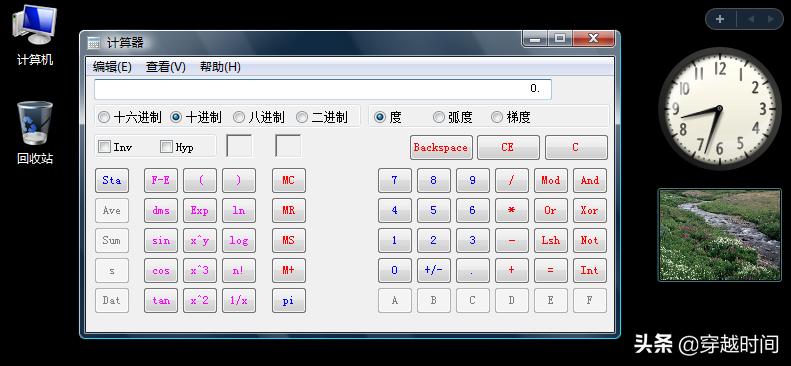The height and width of the screenshot is (366, 791).
Task: Open the 帮助(H) menu
Action: point(220,67)
